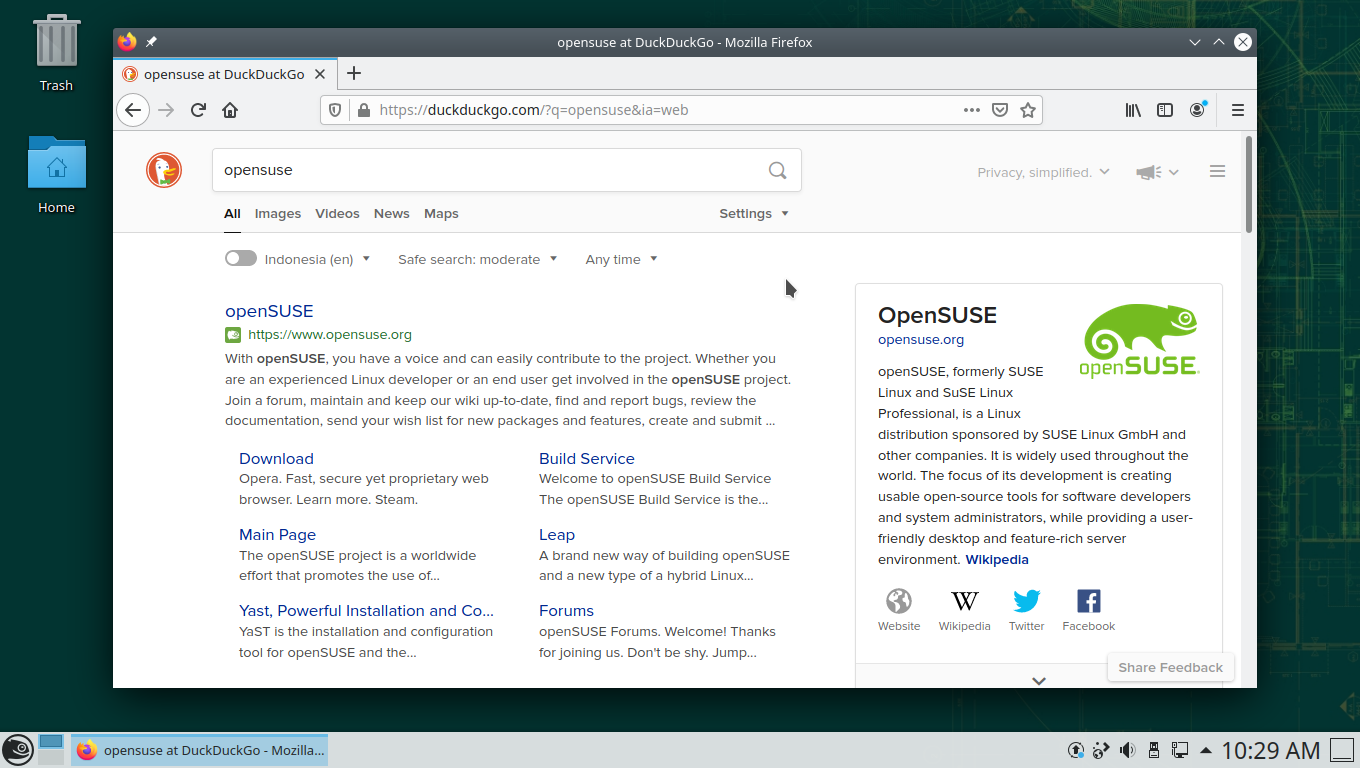Open the Firefox application menu

[1237, 110]
